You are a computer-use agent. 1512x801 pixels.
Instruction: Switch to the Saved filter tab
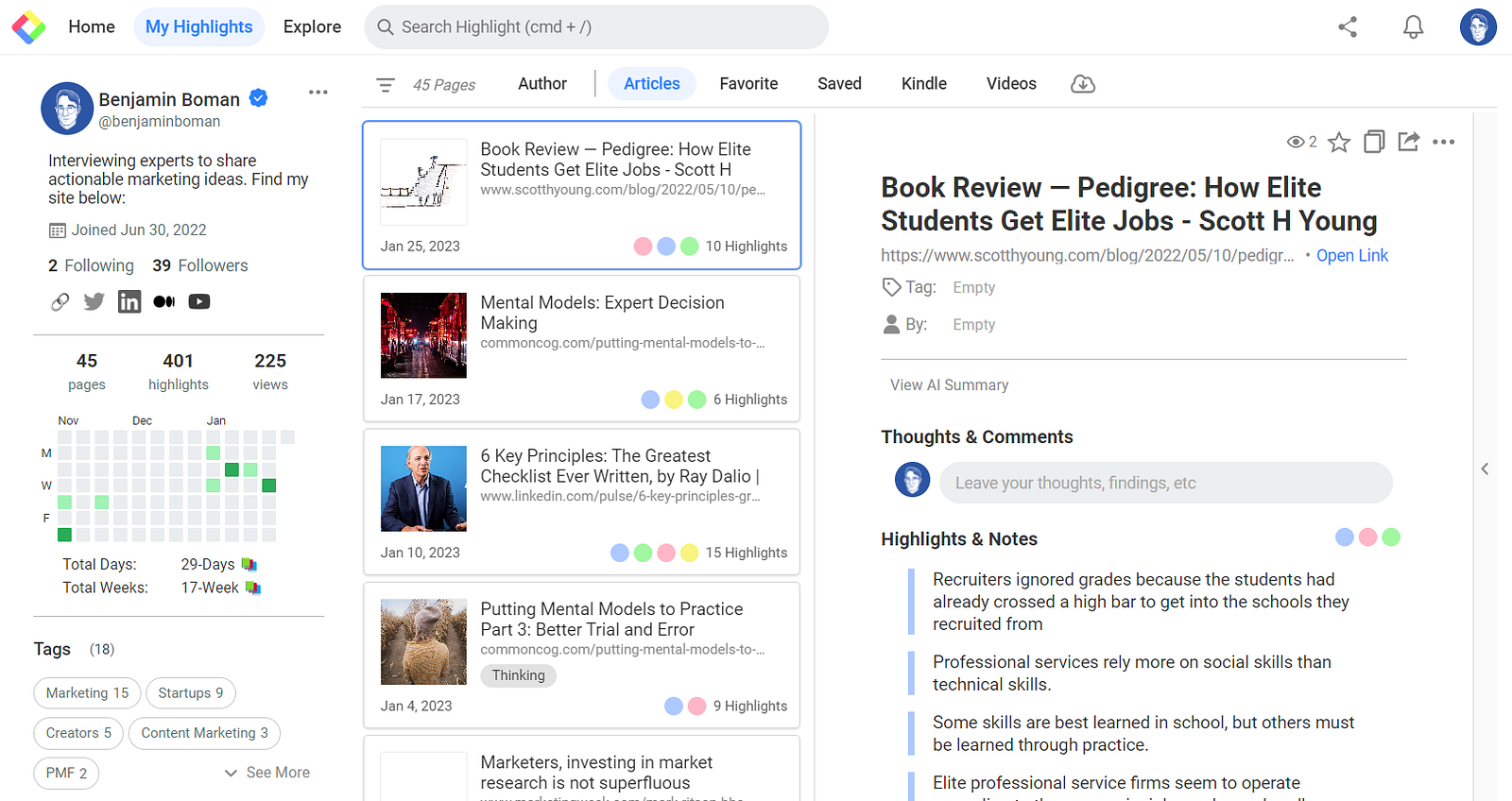[839, 84]
